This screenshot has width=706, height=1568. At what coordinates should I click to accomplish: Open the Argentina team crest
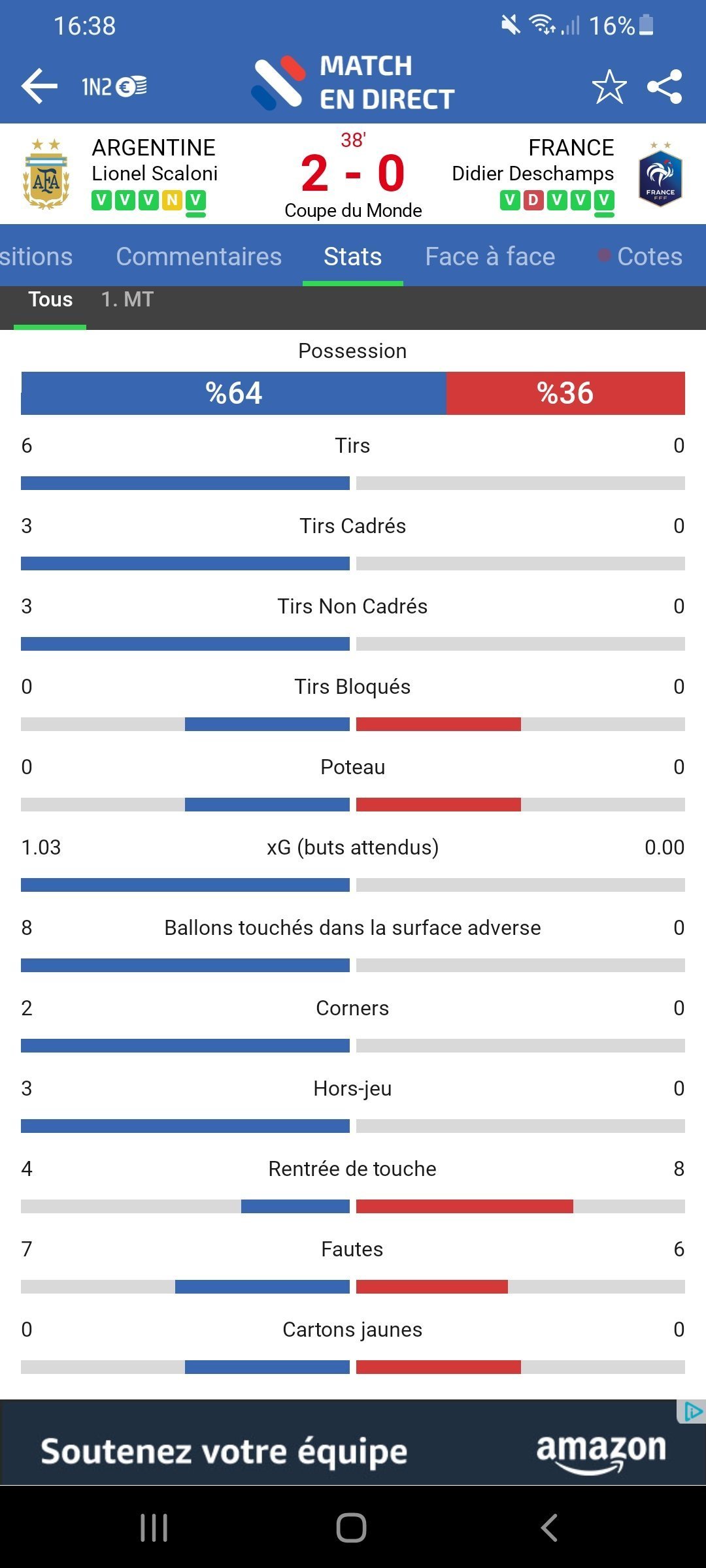coord(46,174)
